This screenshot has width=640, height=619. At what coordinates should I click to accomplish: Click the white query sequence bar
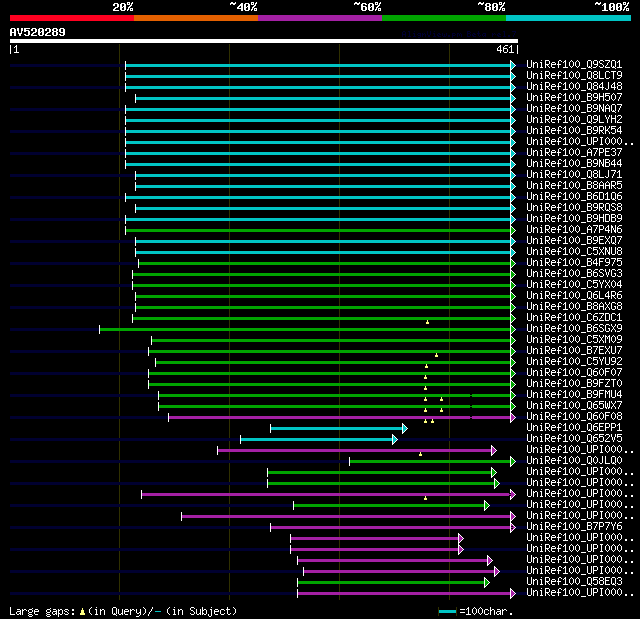click(x=264, y=41)
